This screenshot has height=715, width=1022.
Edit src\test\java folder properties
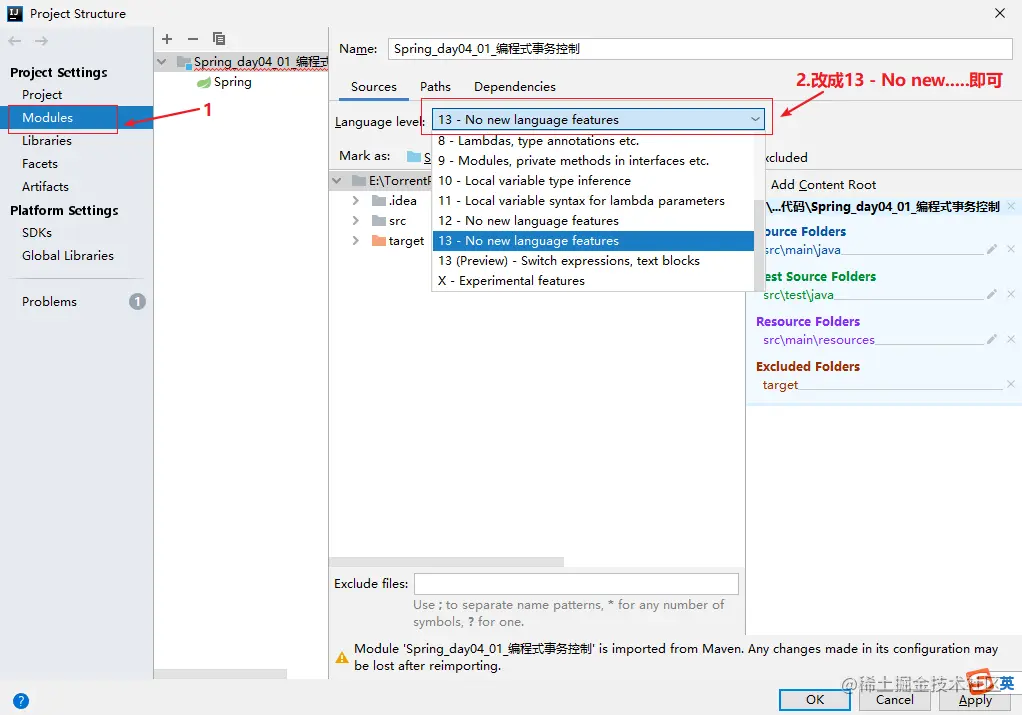click(x=991, y=294)
